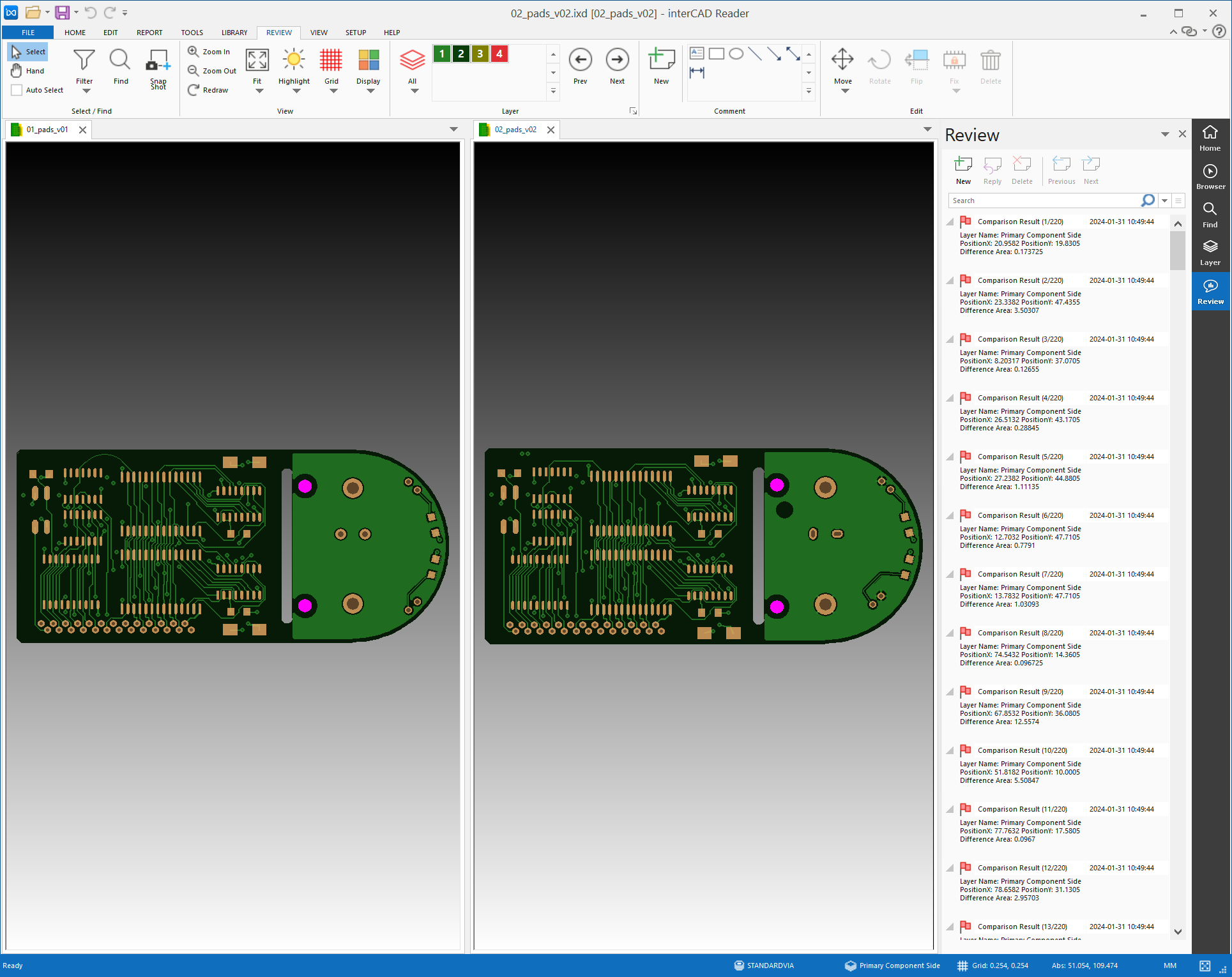The width and height of the screenshot is (1232, 977).
Task: Toggle layer 4 red button
Action: pyautogui.click(x=499, y=54)
